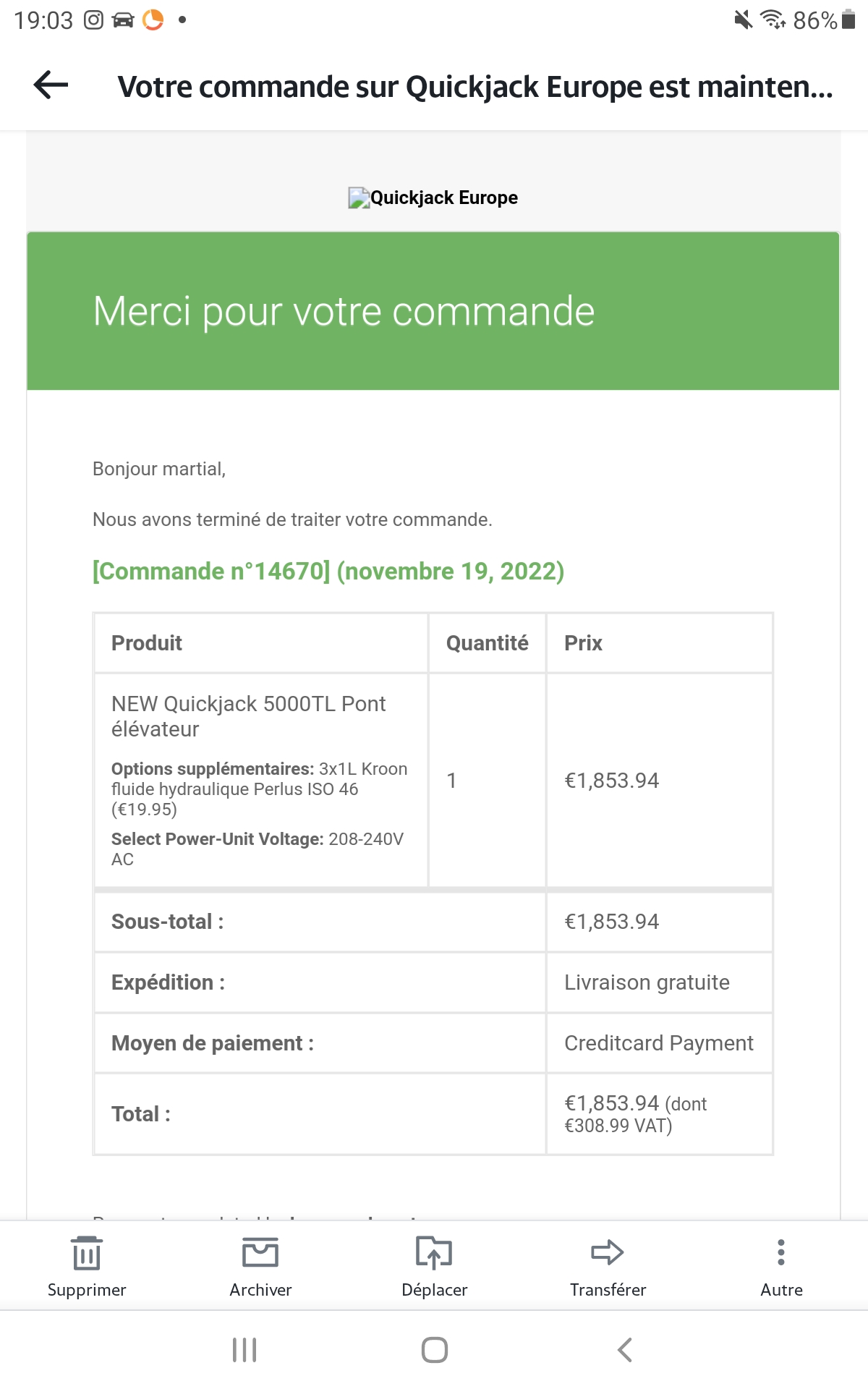This screenshot has width=868, height=1389.
Task: Open recent apps navigation button
Action: point(244,1350)
